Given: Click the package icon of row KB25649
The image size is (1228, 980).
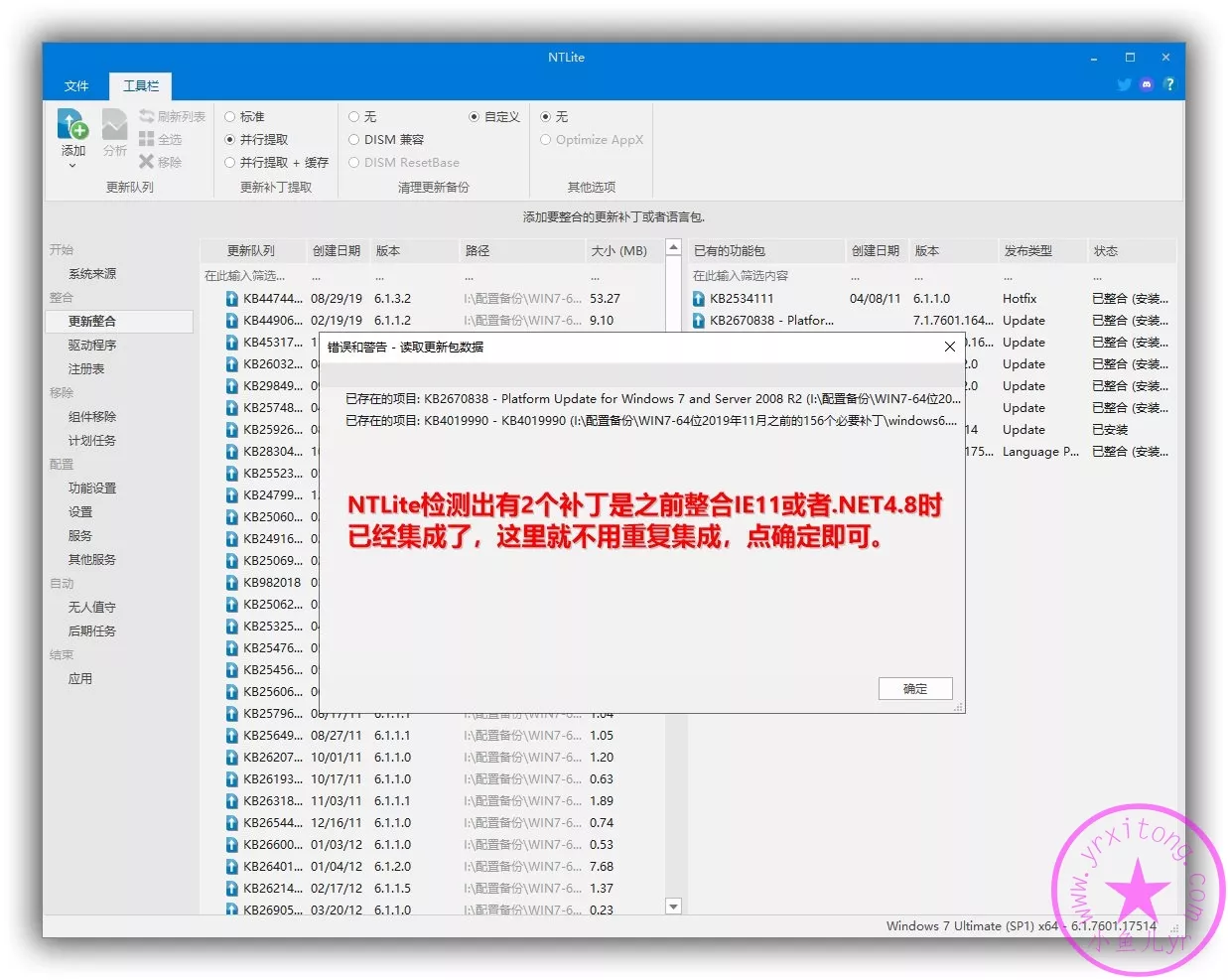Looking at the screenshot, I should point(231,735).
